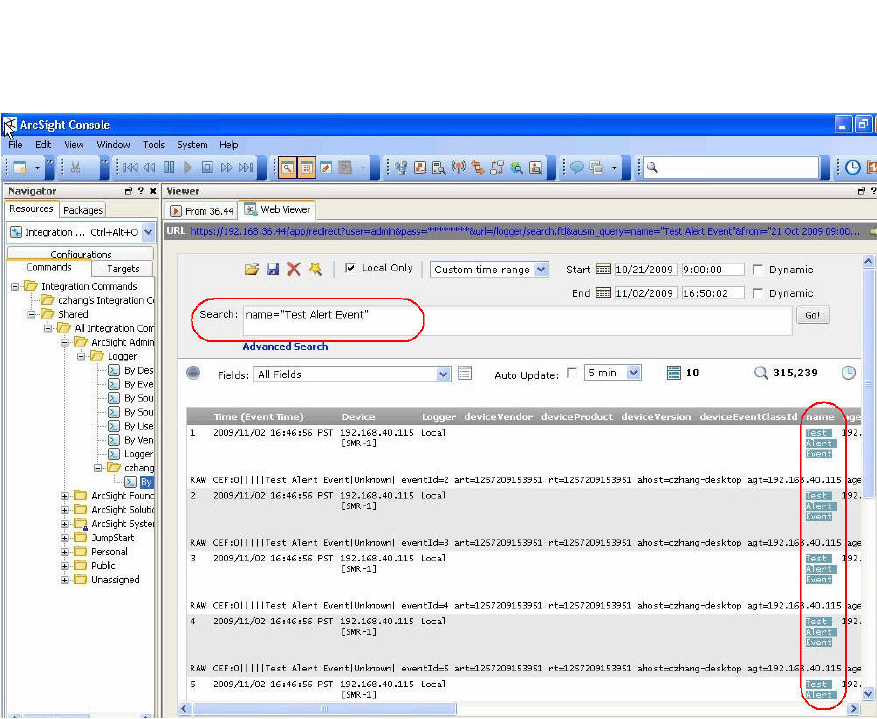Image resolution: width=877 pixels, height=719 pixels.
Task: Enable Dynamic checkbox for Start time
Action: coord(757,269)
